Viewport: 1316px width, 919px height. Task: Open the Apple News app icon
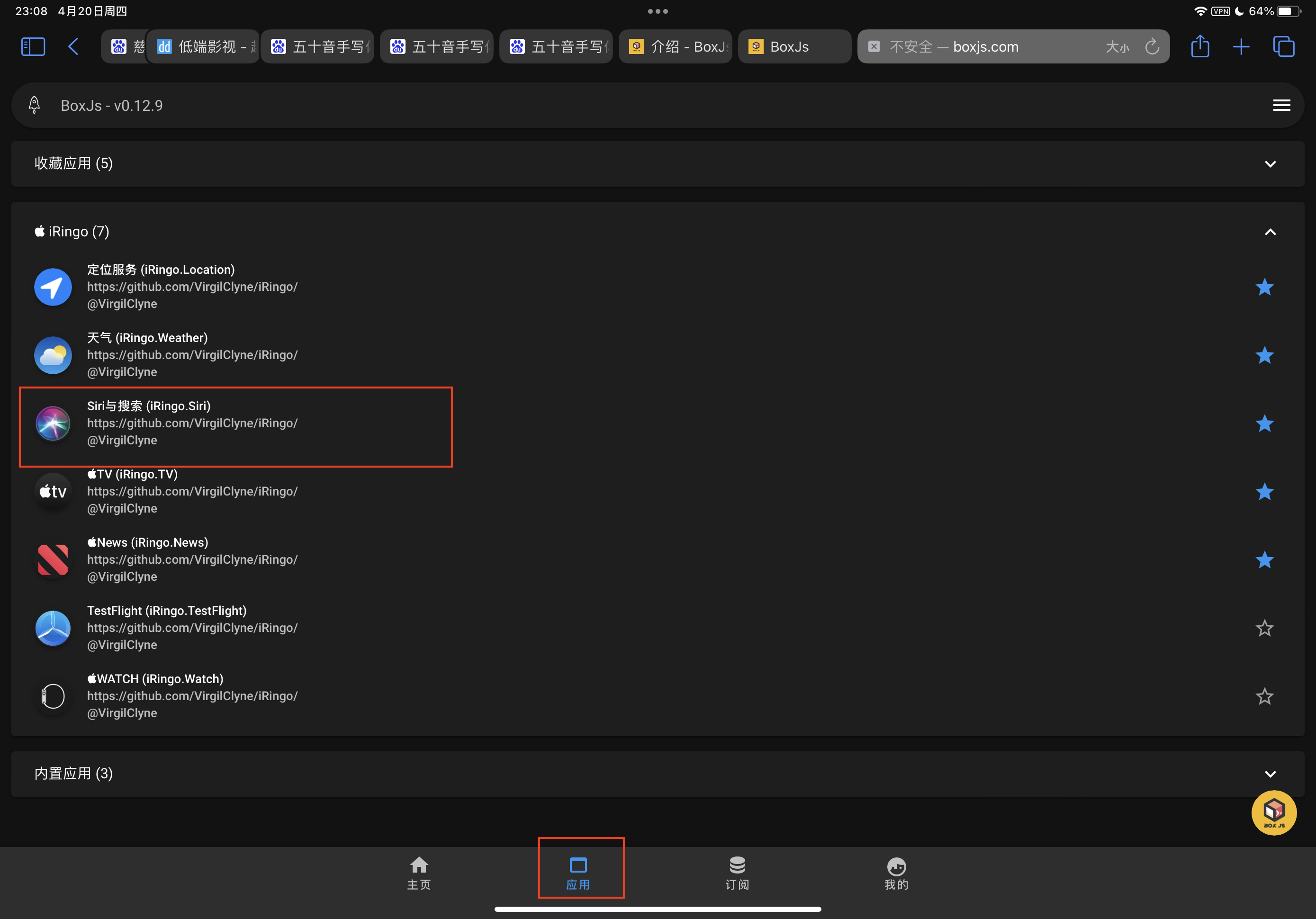coord(53,559)
